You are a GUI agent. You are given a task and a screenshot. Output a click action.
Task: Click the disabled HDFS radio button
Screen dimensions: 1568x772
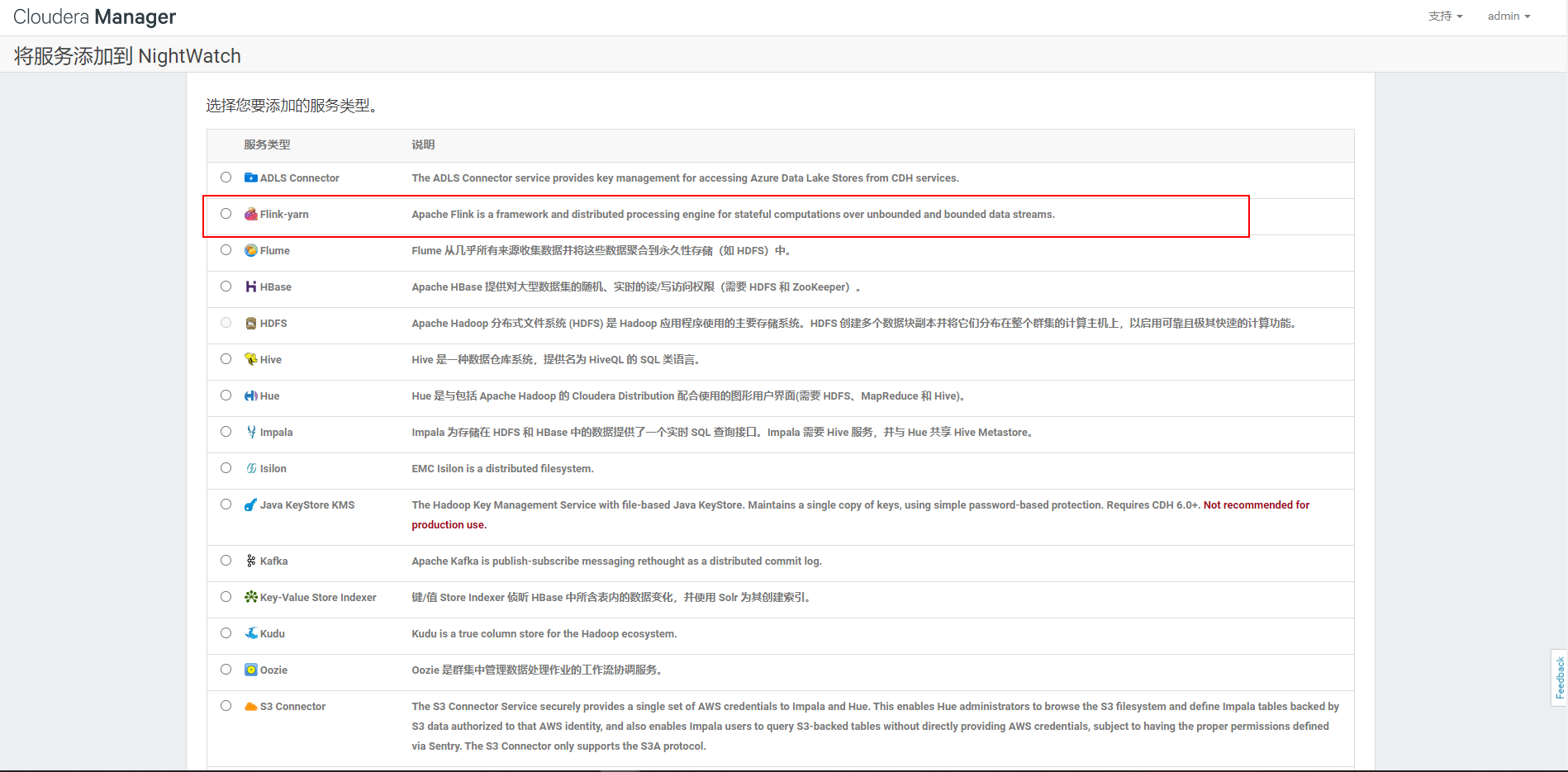tap(226, 323)
